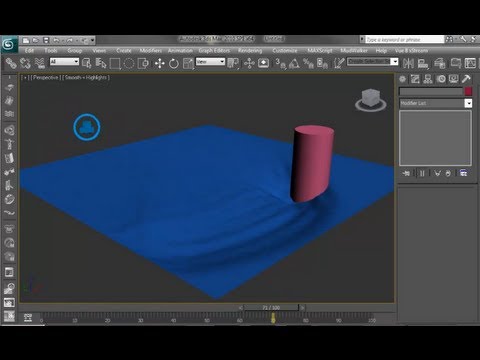Viewport: 480px width, 360px height.
Task: Open the Create menu
Action: point(124,51)
